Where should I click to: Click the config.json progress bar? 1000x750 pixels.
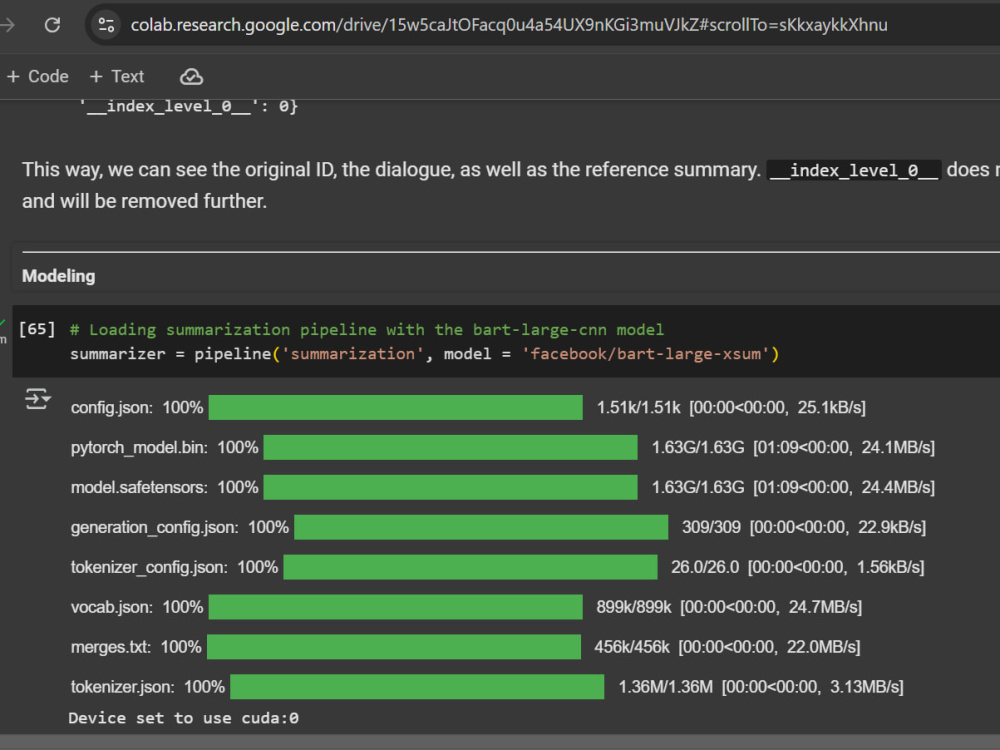tap(395, 408)
